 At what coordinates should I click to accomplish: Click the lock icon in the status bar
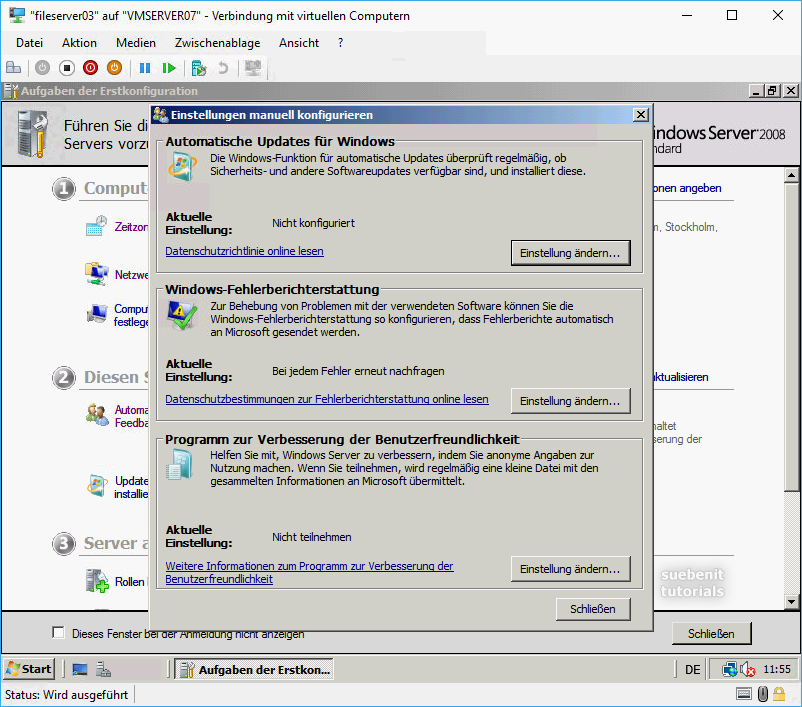(x=779, y=694)
